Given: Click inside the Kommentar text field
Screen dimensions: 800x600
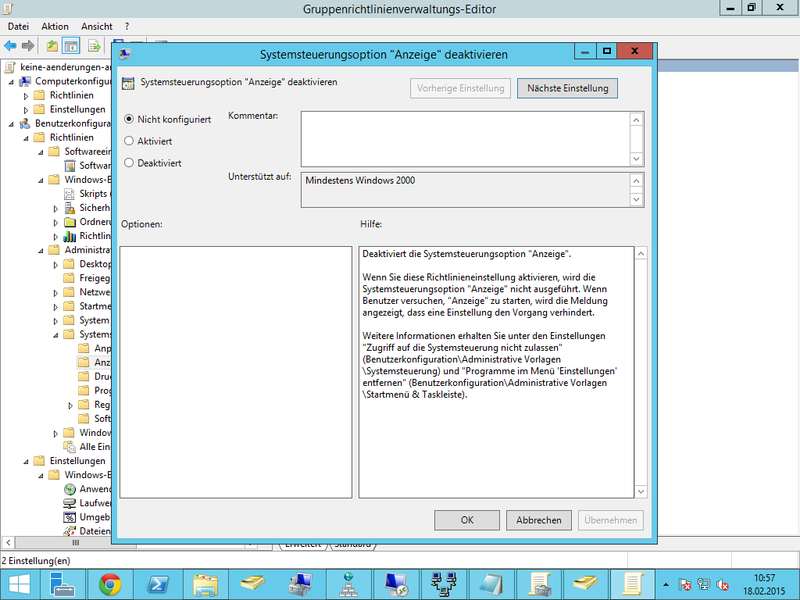Looking at the screenshot, I should [463, 137].
